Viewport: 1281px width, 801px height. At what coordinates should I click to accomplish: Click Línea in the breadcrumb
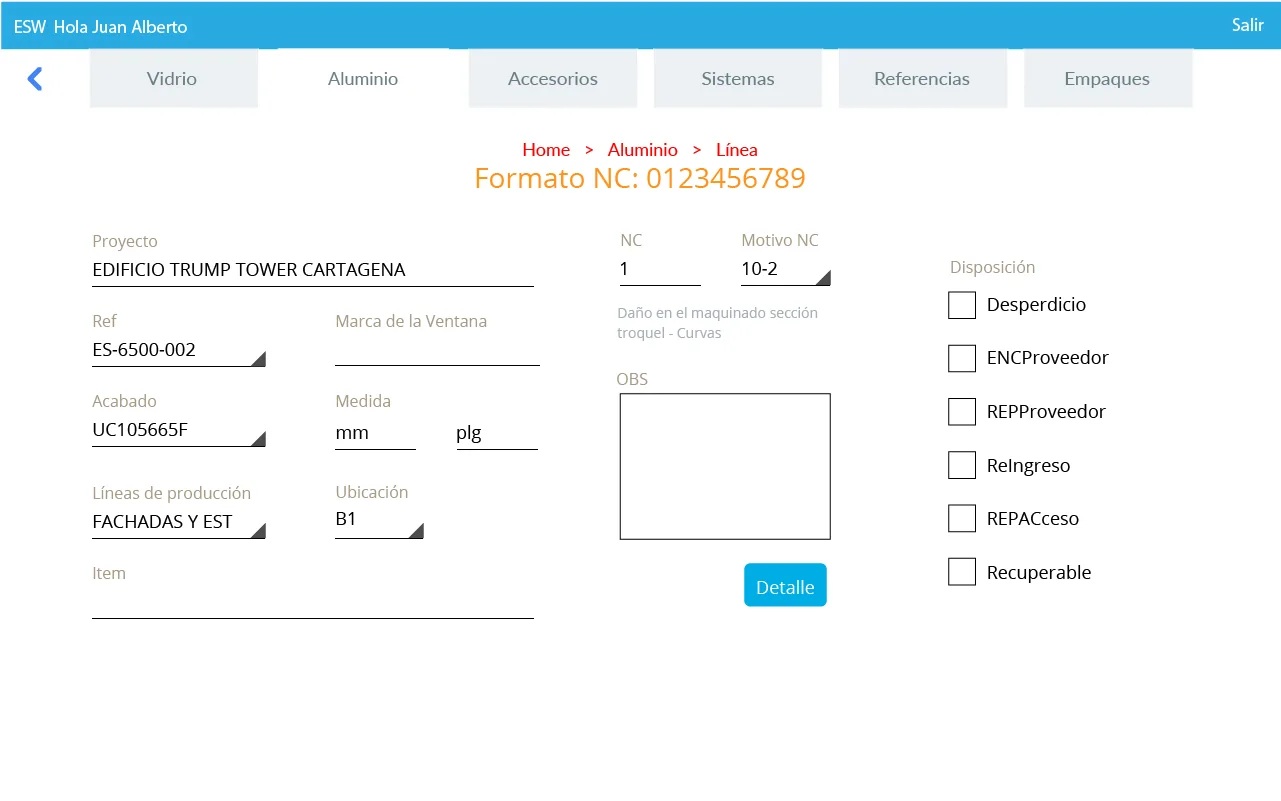coord(737,150)
